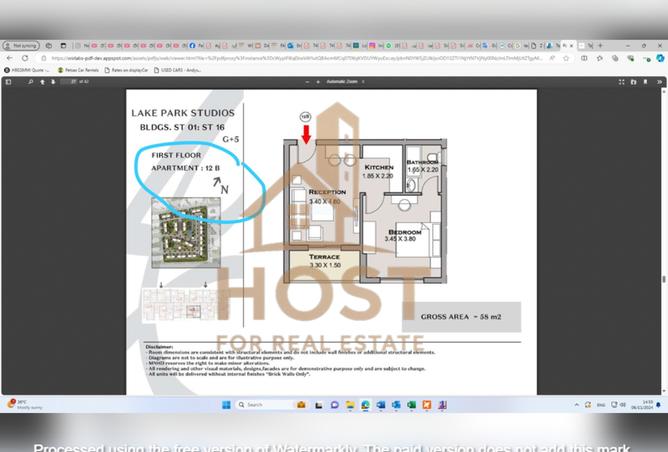Open the Windows Start menu
Viewport: 668px width, 452px height.
tap(226, 405)
